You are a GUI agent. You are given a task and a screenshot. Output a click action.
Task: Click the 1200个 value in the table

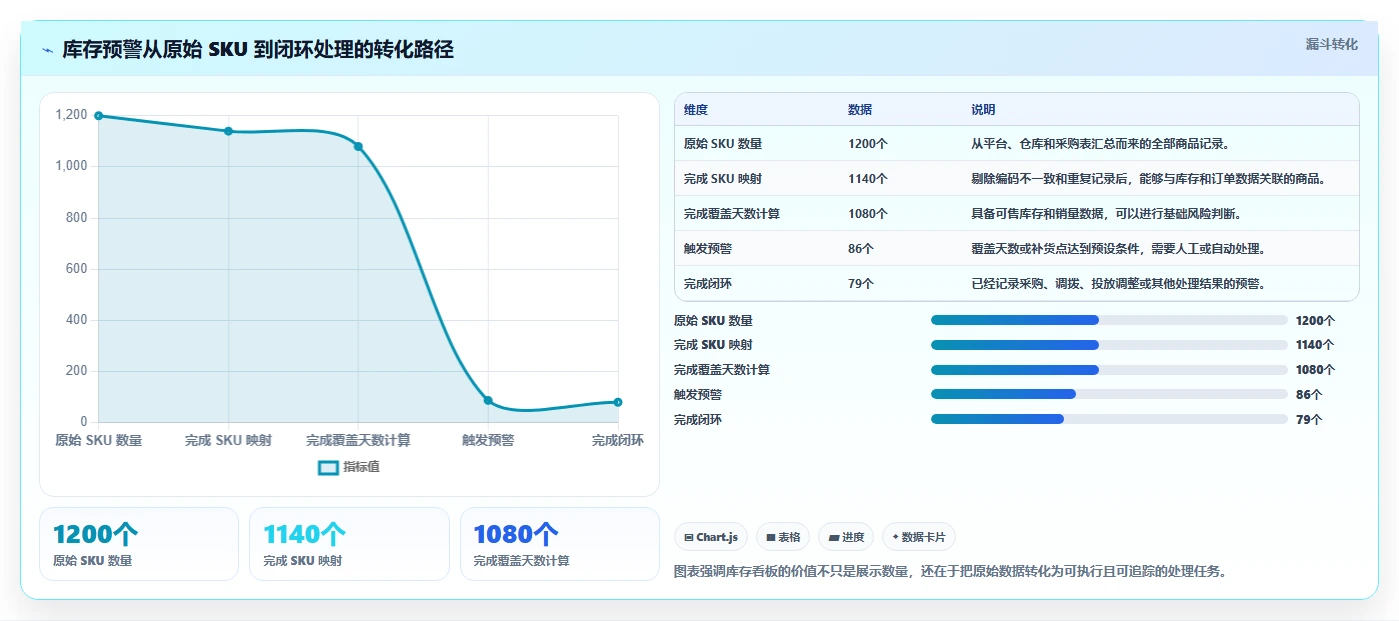868,144
